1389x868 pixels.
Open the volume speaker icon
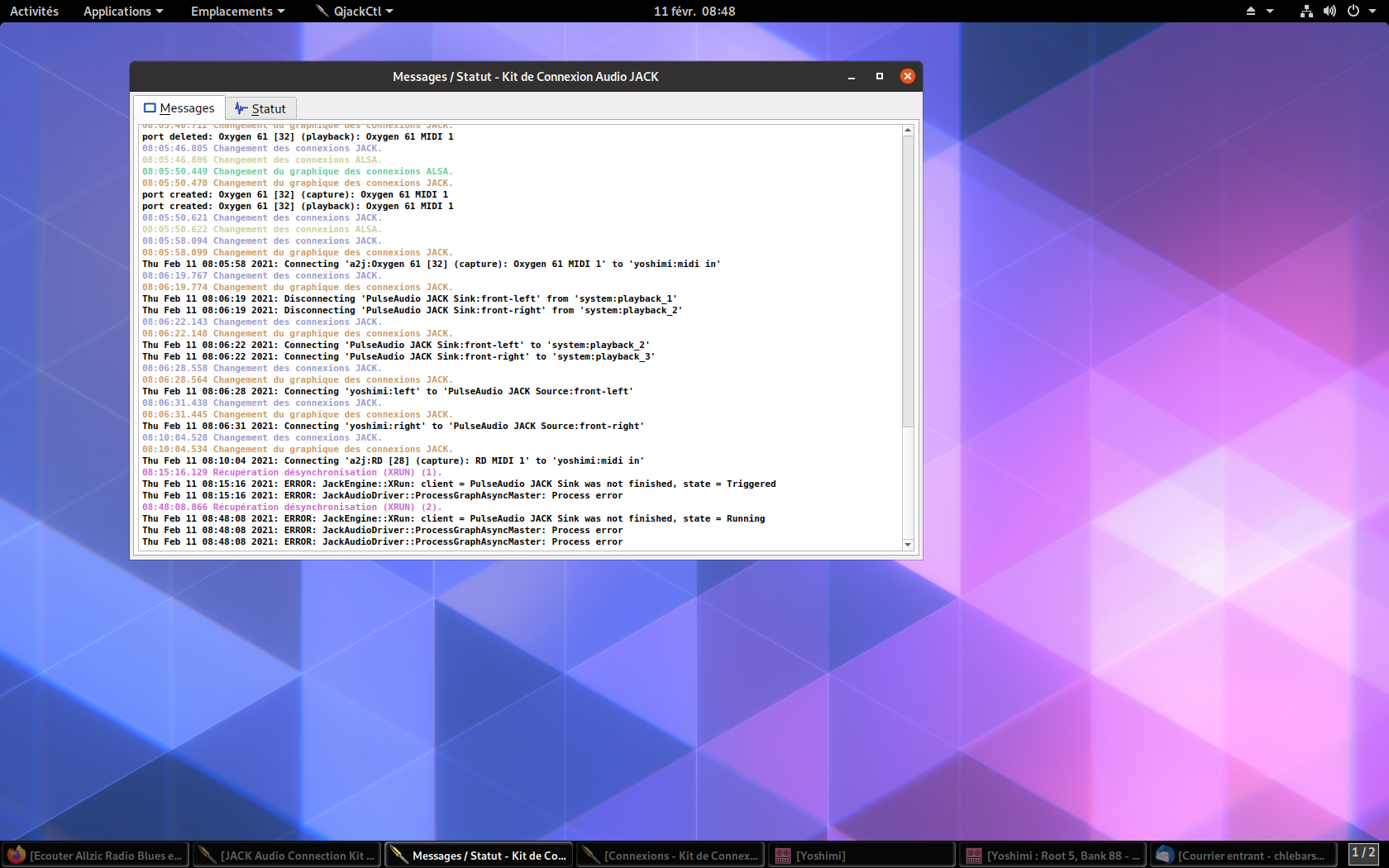pyautogui.click(x=1329, y=11)
